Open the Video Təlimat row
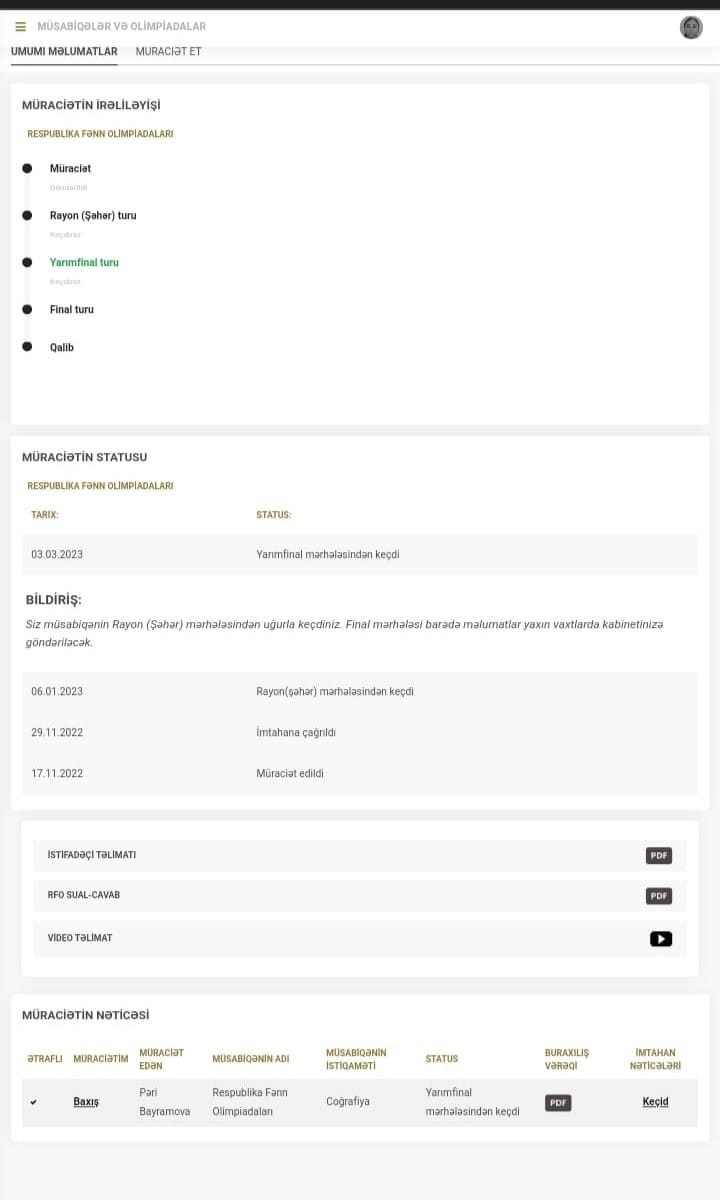The height and width of the screenshot is (1200, 720). pos(360,938)
